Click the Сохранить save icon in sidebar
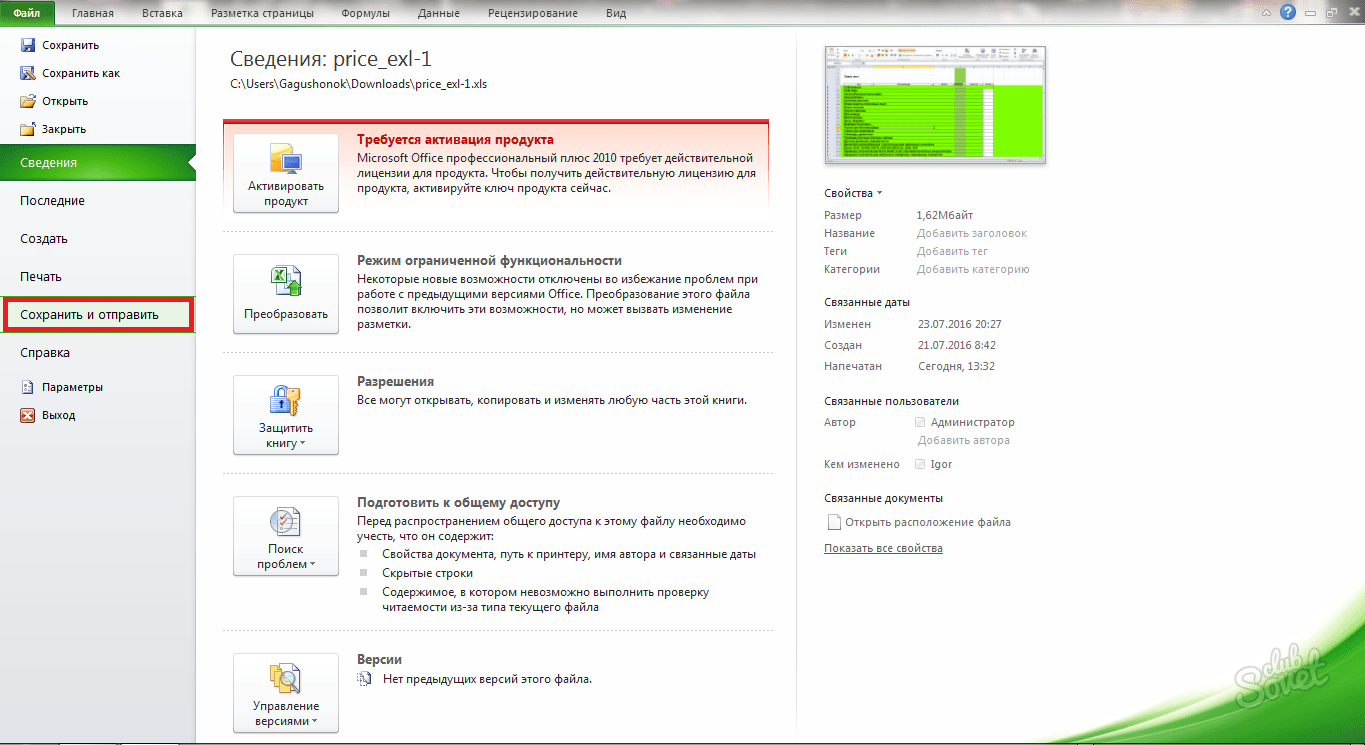 [28, 45]
